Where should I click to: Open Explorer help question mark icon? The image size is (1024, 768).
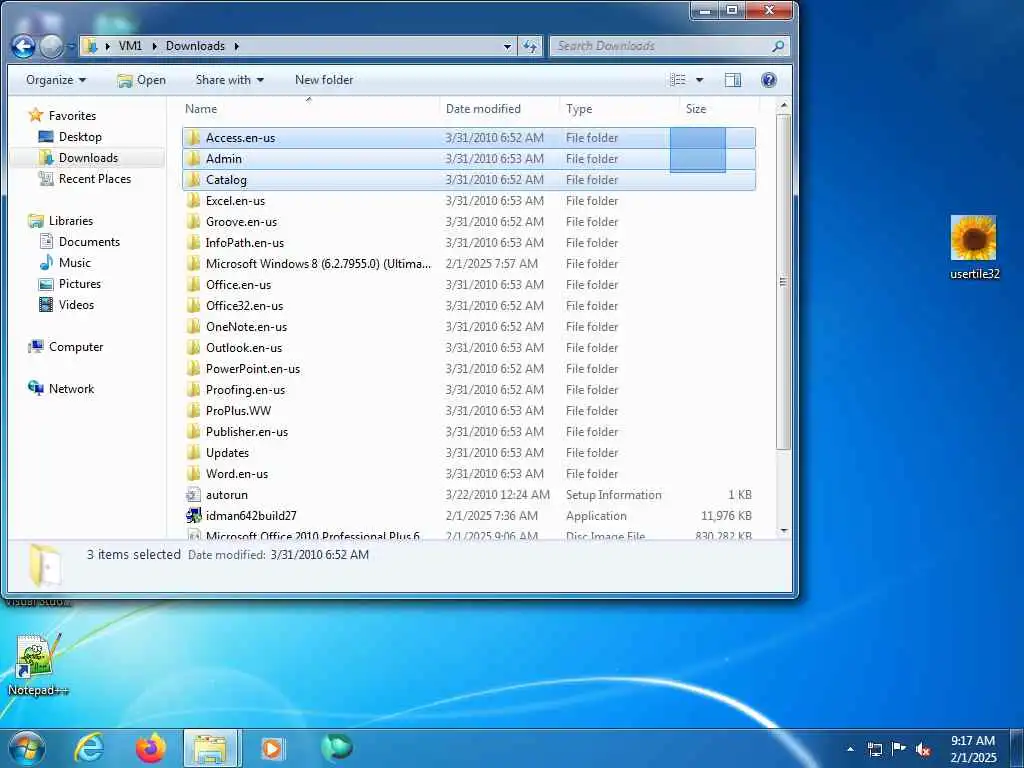[769, 80]
